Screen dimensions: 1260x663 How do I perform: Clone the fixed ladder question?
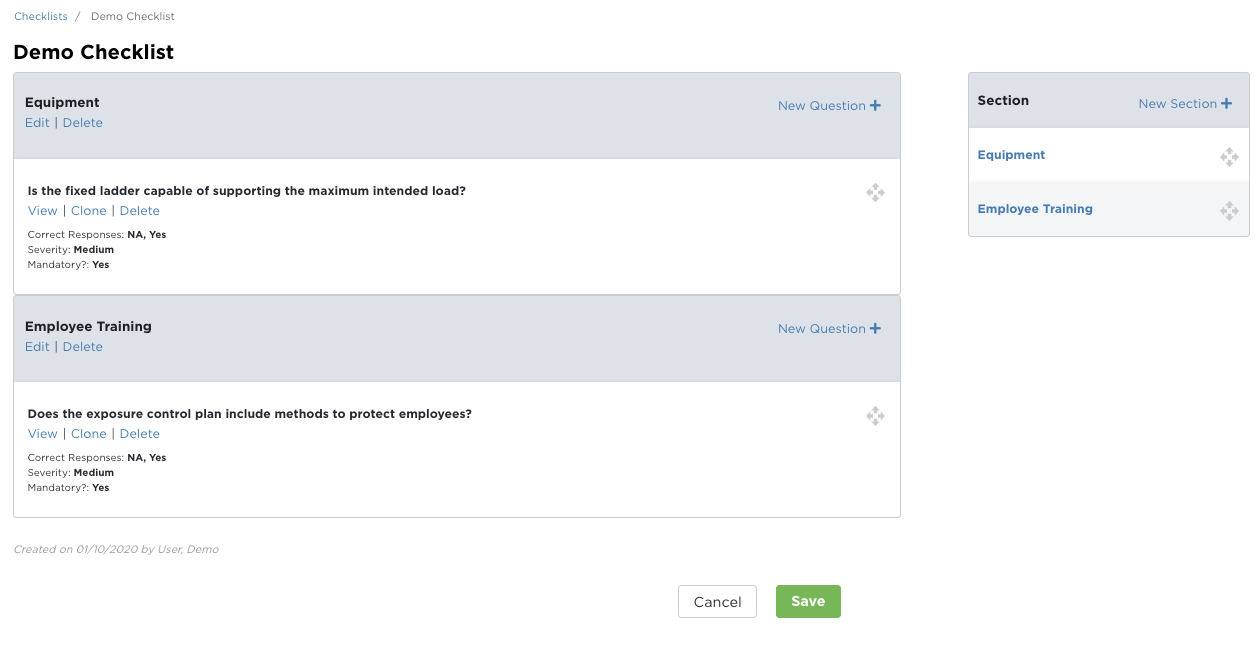89,211
